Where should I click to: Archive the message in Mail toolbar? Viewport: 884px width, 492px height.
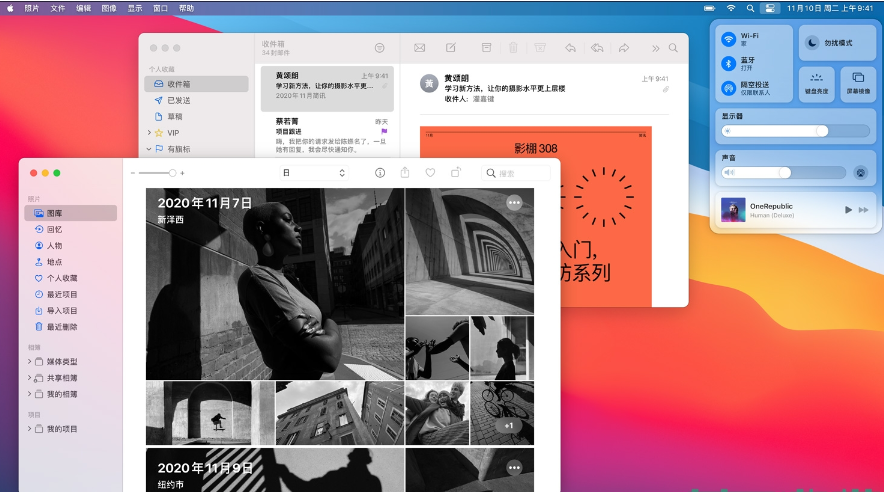tap(486, 48)
